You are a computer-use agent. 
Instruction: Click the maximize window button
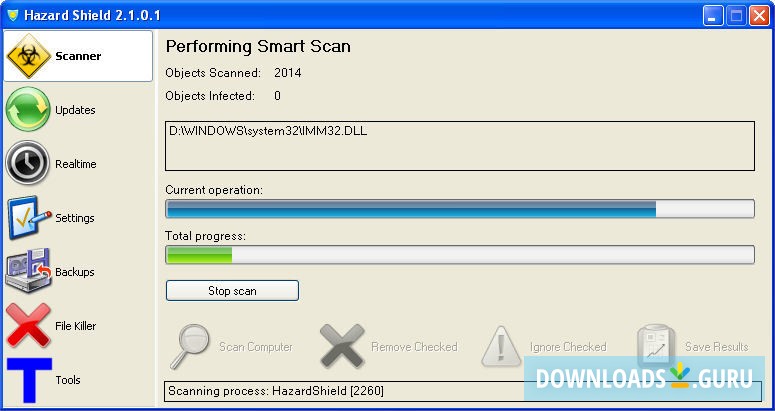(x=736, y=16)
